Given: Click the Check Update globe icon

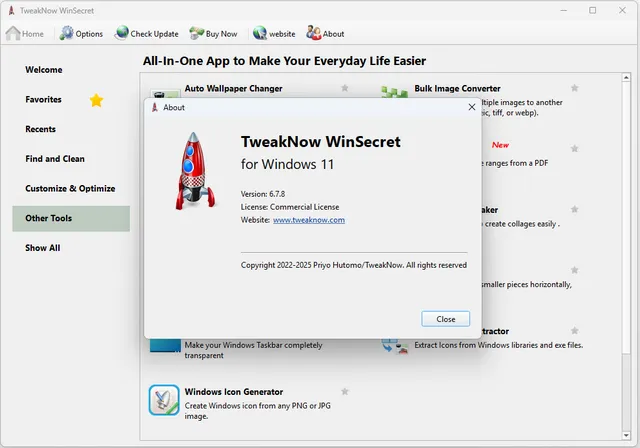Looking at the screenshot, I should coord(122,33).
